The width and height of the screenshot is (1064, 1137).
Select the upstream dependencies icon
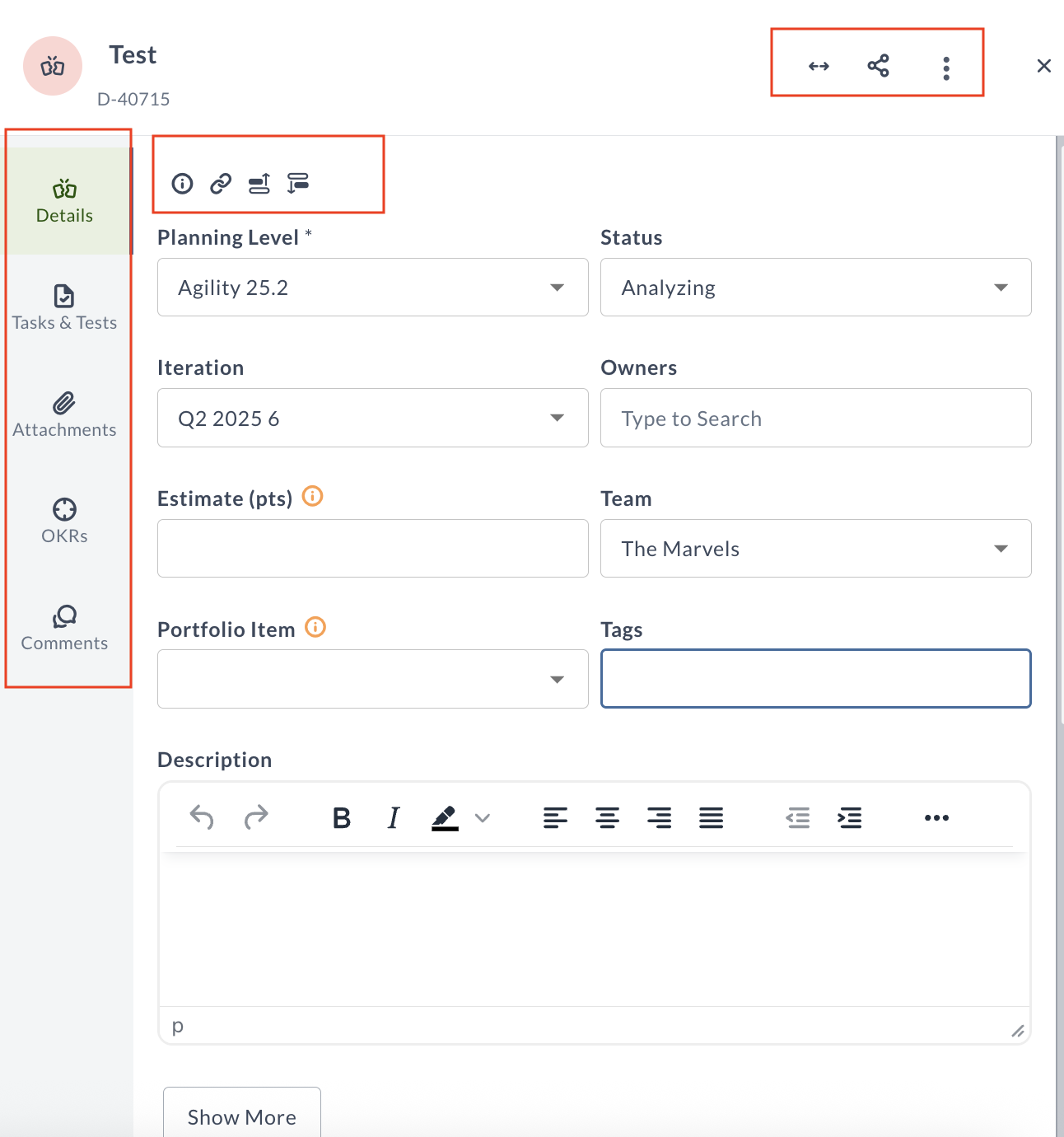pyautogui.click(x=259, y=184)
